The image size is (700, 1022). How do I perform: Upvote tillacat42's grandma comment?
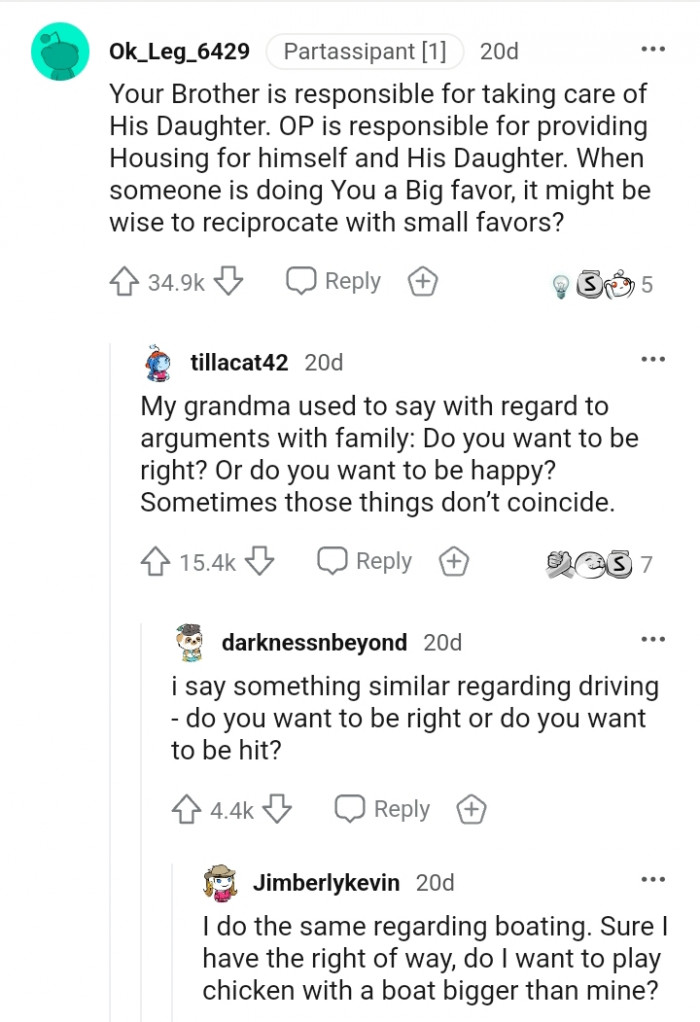pos(156,562)
